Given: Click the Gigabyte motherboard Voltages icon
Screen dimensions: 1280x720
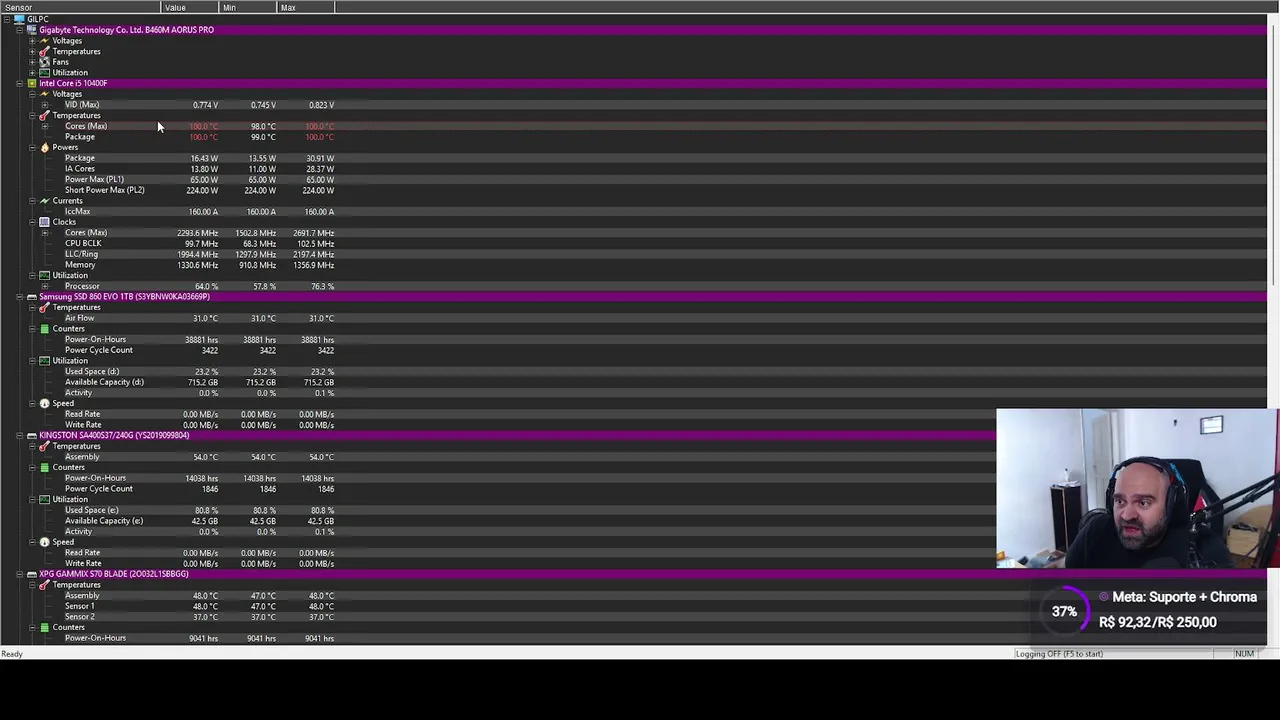Looking at the screenshot, I should click(x=44, y=41).
